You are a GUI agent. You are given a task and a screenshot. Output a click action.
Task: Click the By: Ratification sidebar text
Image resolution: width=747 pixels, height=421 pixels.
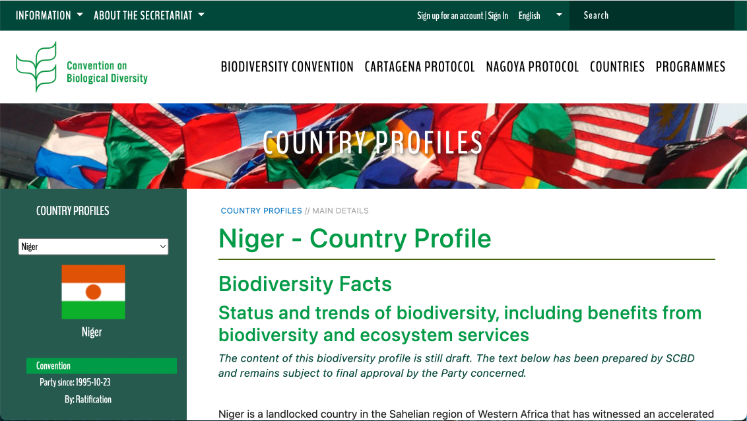click(x=88, y=399)
